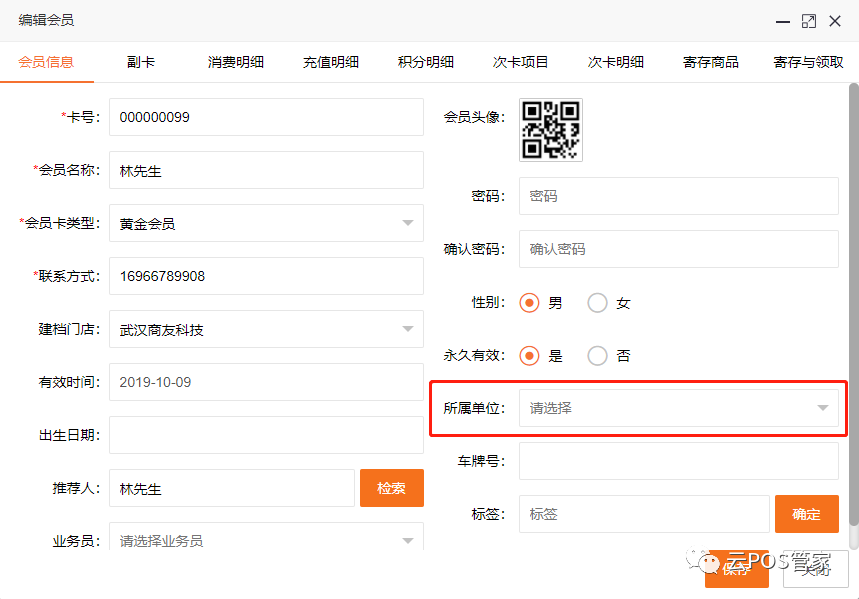Click the 会员名称 field containing 林先生

[x=266, y=170]
